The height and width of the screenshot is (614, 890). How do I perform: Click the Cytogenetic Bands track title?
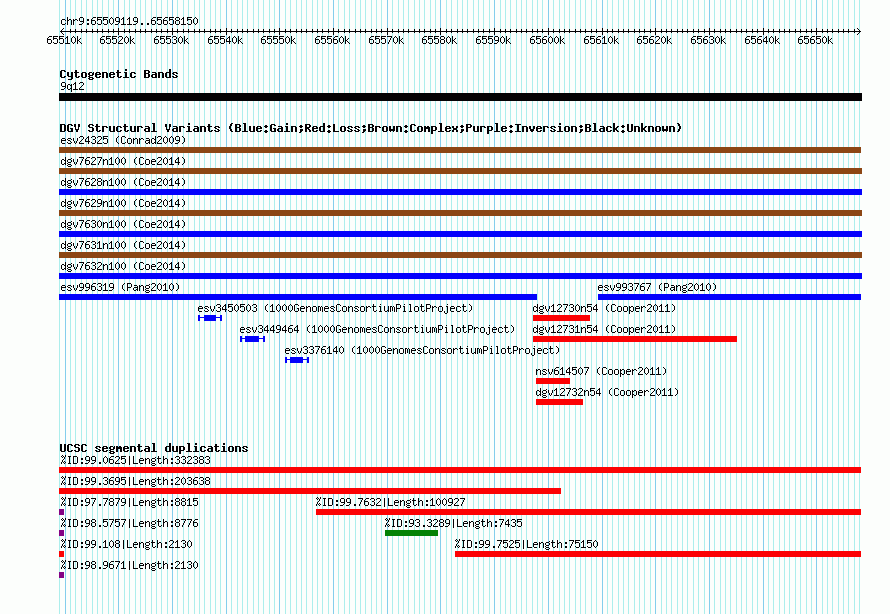pos(119,74)
